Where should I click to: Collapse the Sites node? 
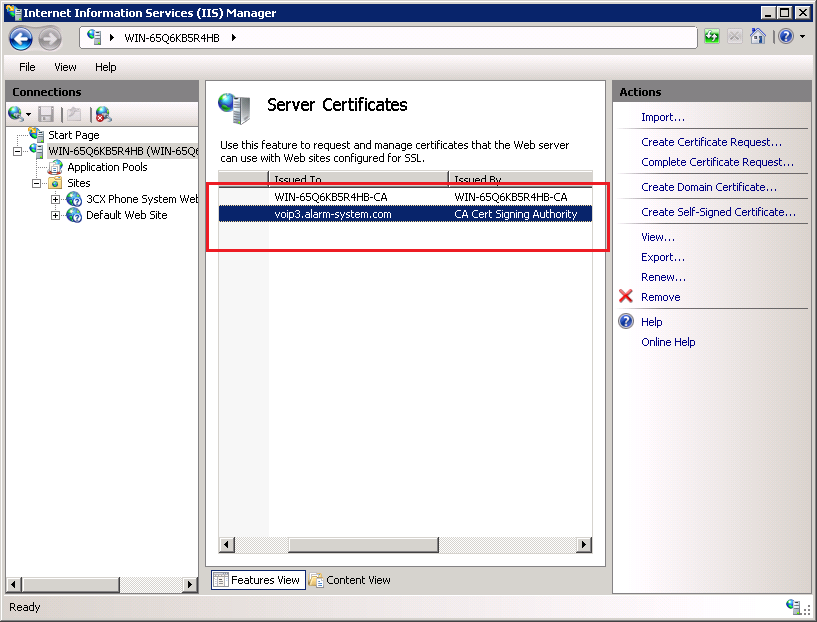(36, 183)
